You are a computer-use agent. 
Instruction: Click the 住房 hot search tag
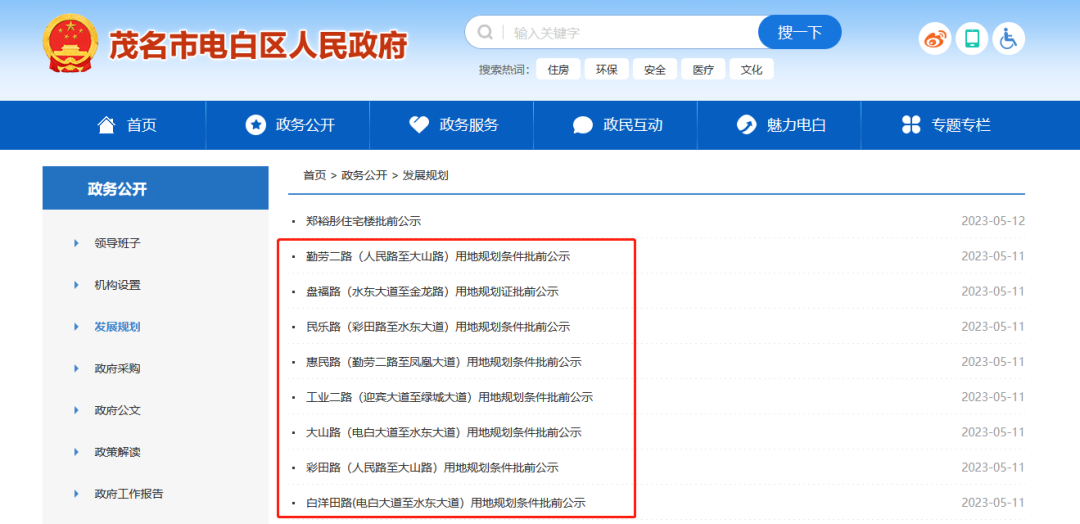tap(558, 70)
